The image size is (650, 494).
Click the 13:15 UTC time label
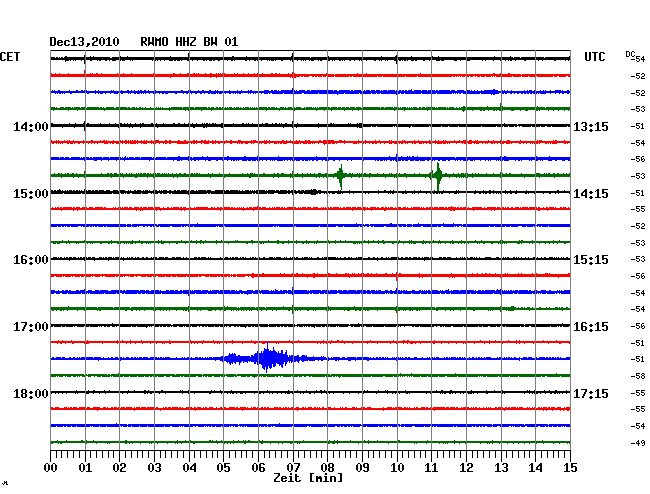[x=591, y=126]
